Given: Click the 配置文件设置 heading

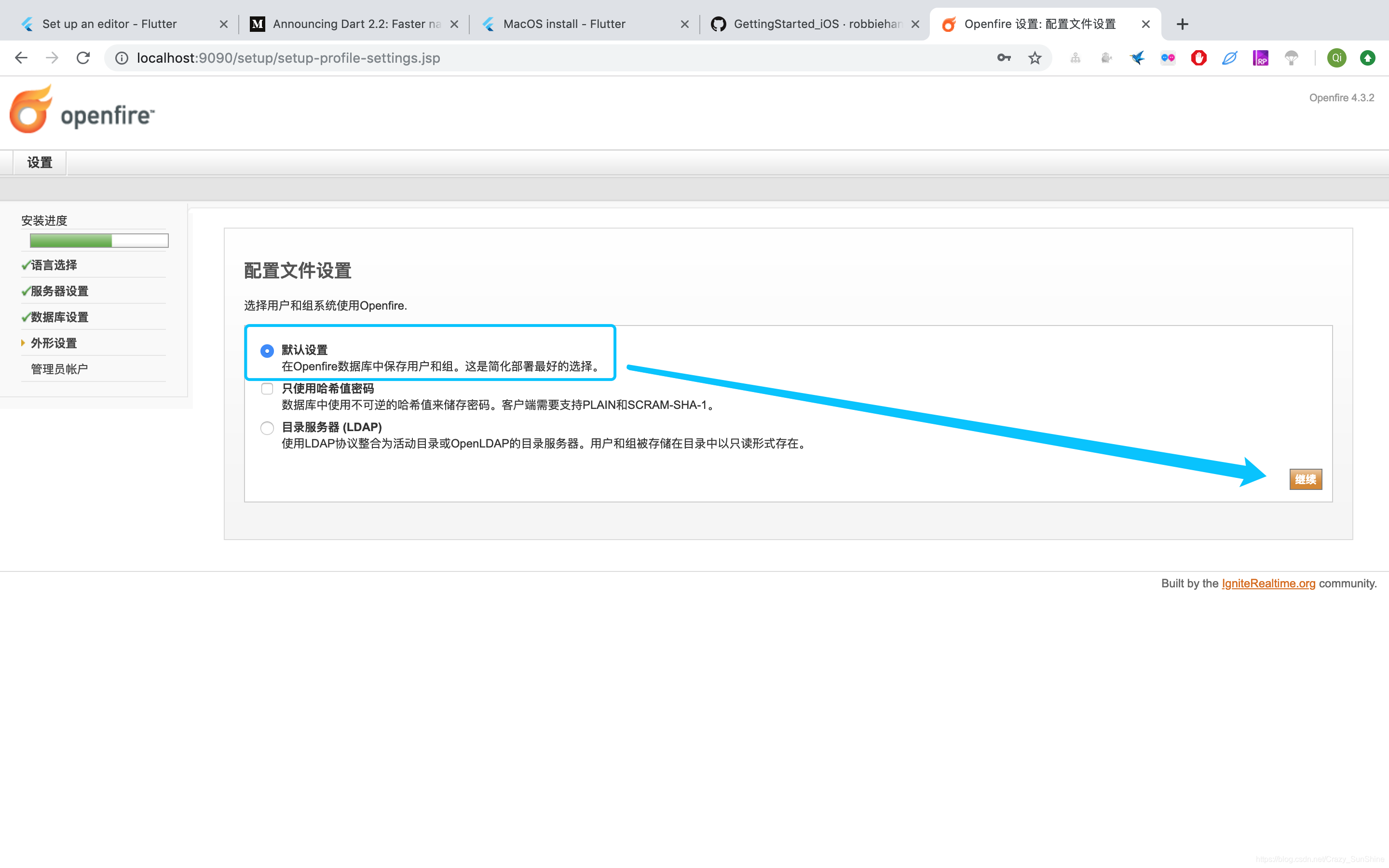Looking at the screenshot, I should pyautogui.click(x=297, y=271).
